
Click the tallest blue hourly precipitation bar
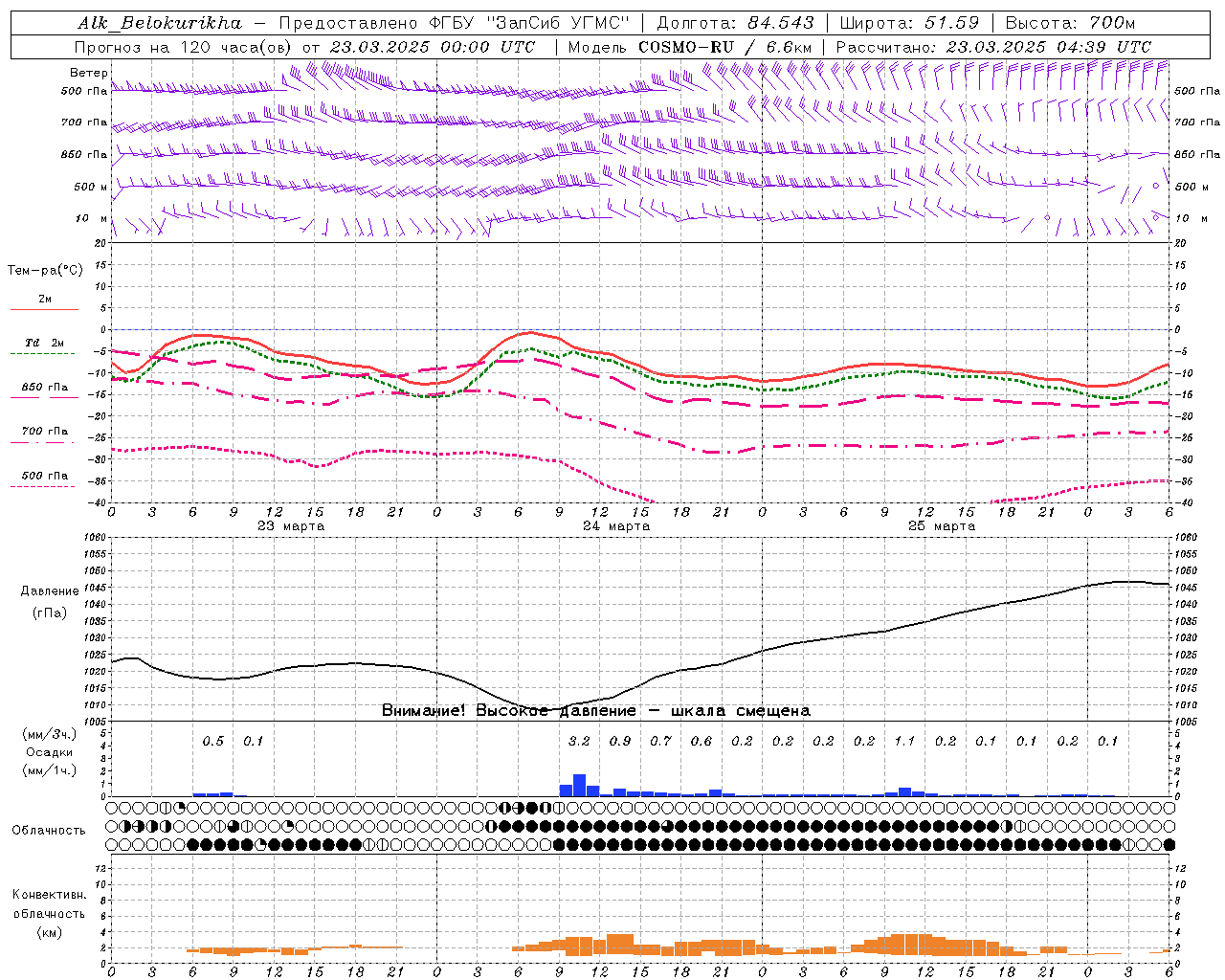pos(579,786)
